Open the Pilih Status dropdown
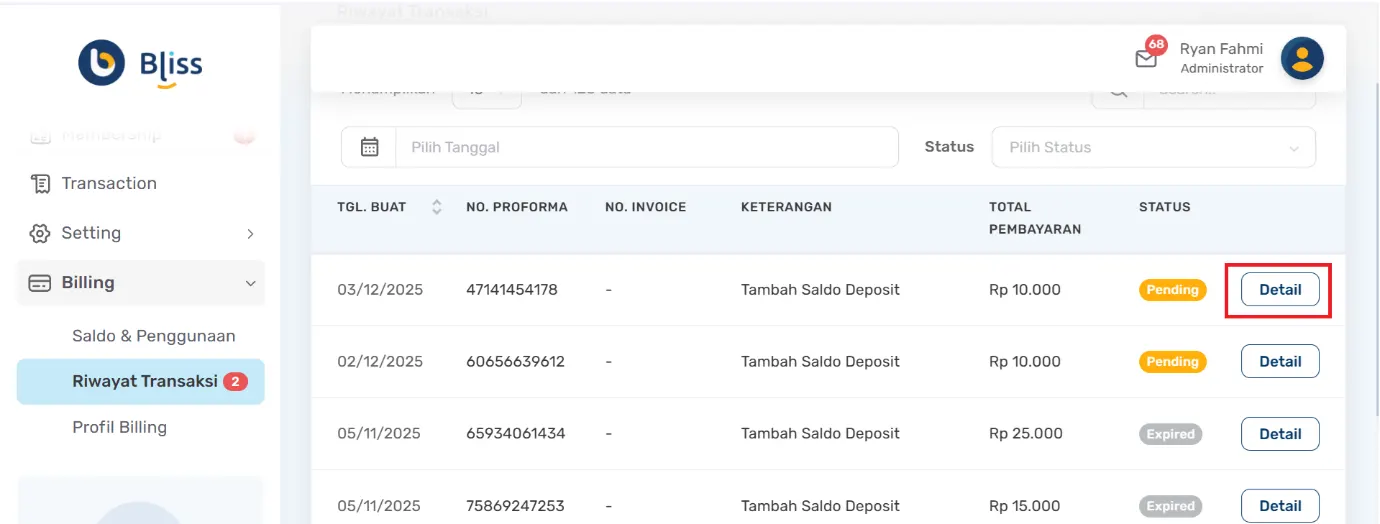1380x524 pixels. [x=1153, y=147]
